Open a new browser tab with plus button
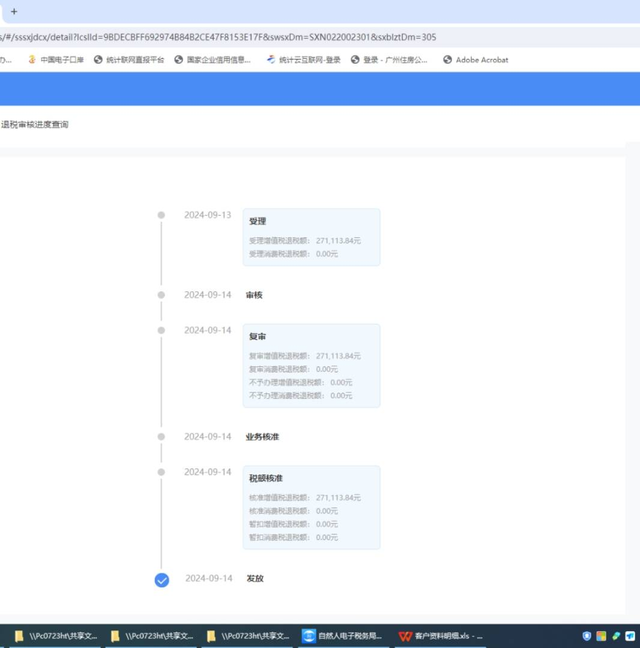Viewport: 640px width, 648px height. [x=14, y=12]
